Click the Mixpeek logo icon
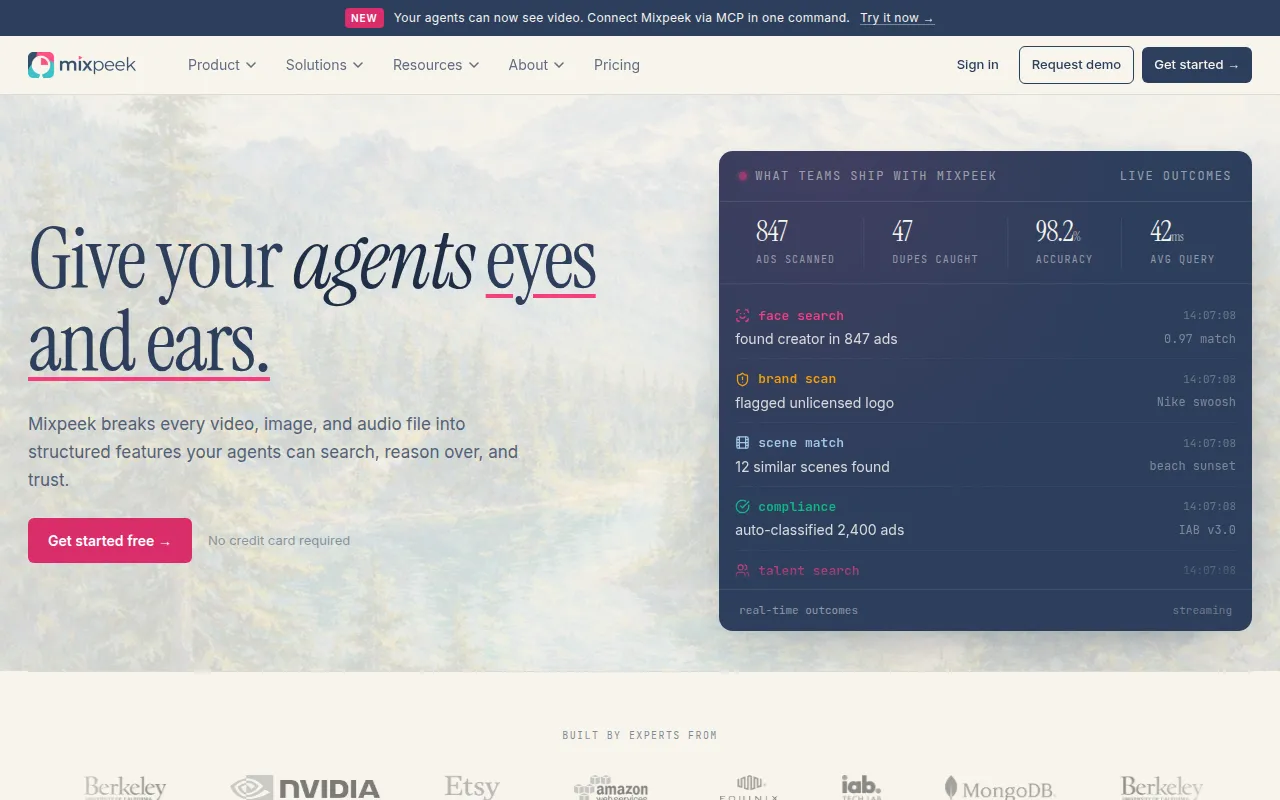The width and height of the screenshot is (1280, 800). (x=41, y=65)
